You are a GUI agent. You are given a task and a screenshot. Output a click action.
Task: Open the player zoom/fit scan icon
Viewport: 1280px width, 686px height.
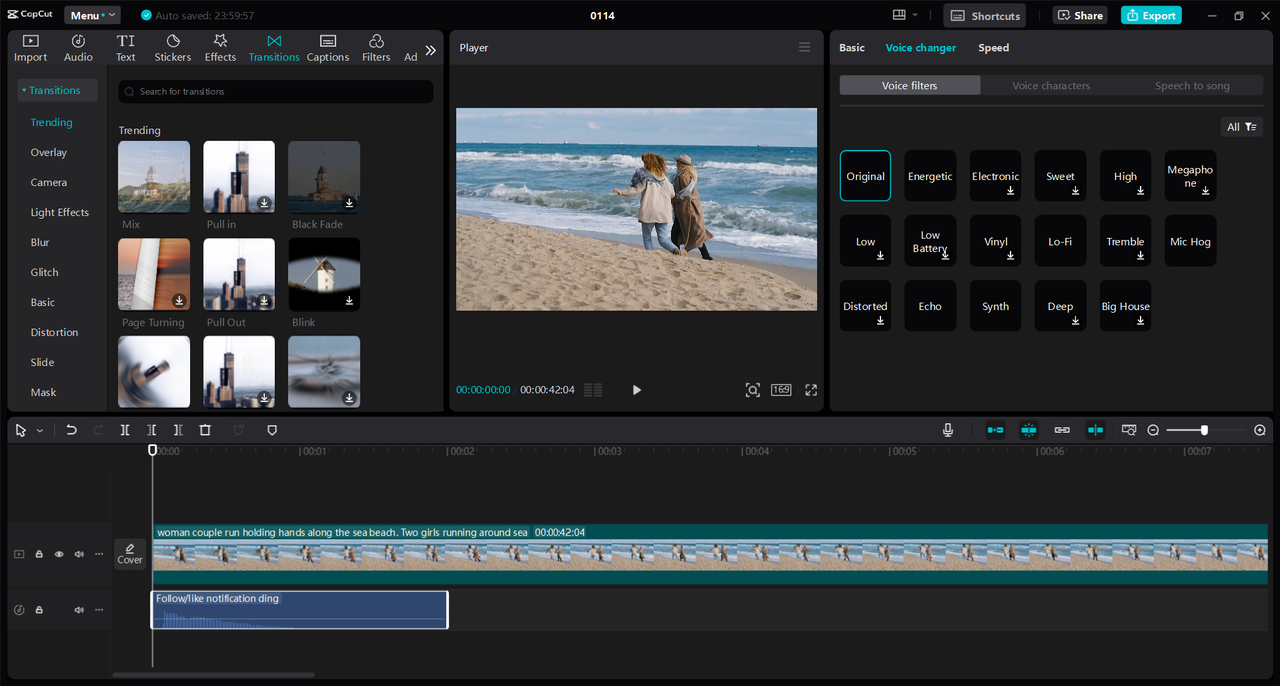click(753, 390)
